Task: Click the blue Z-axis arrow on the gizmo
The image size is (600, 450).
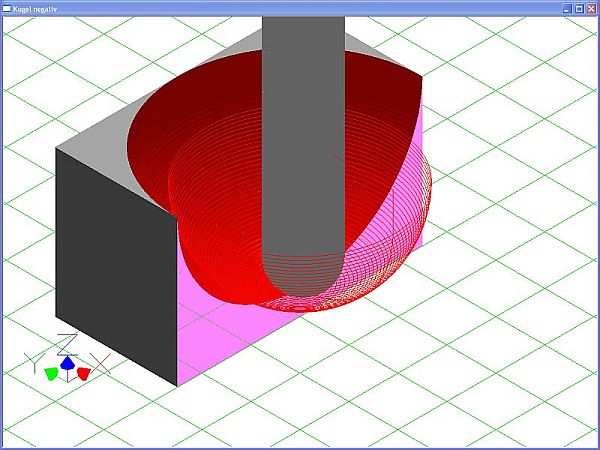Action: (x=67, y=363)
